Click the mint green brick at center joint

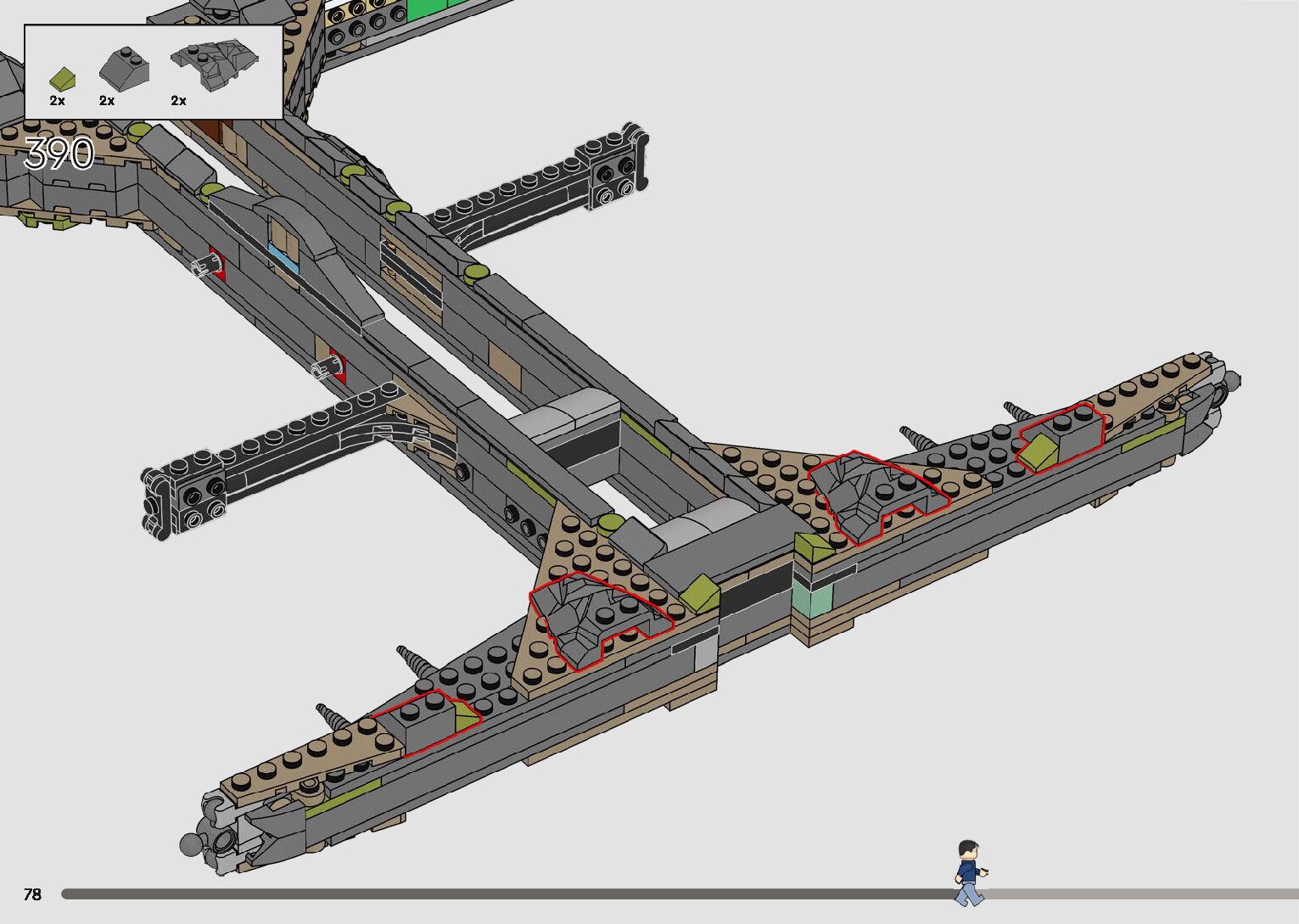click(x=812, y=600)
